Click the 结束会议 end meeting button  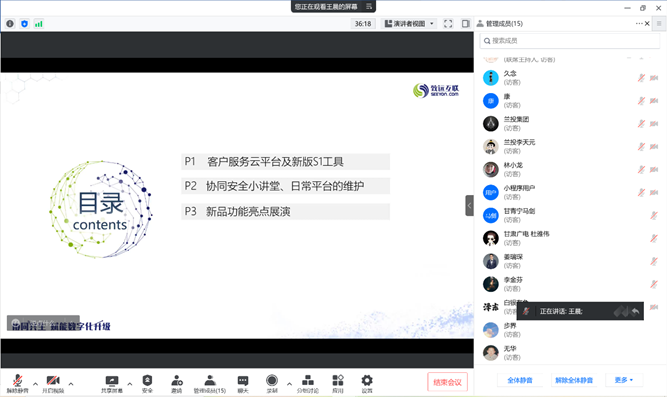(447, 382)
